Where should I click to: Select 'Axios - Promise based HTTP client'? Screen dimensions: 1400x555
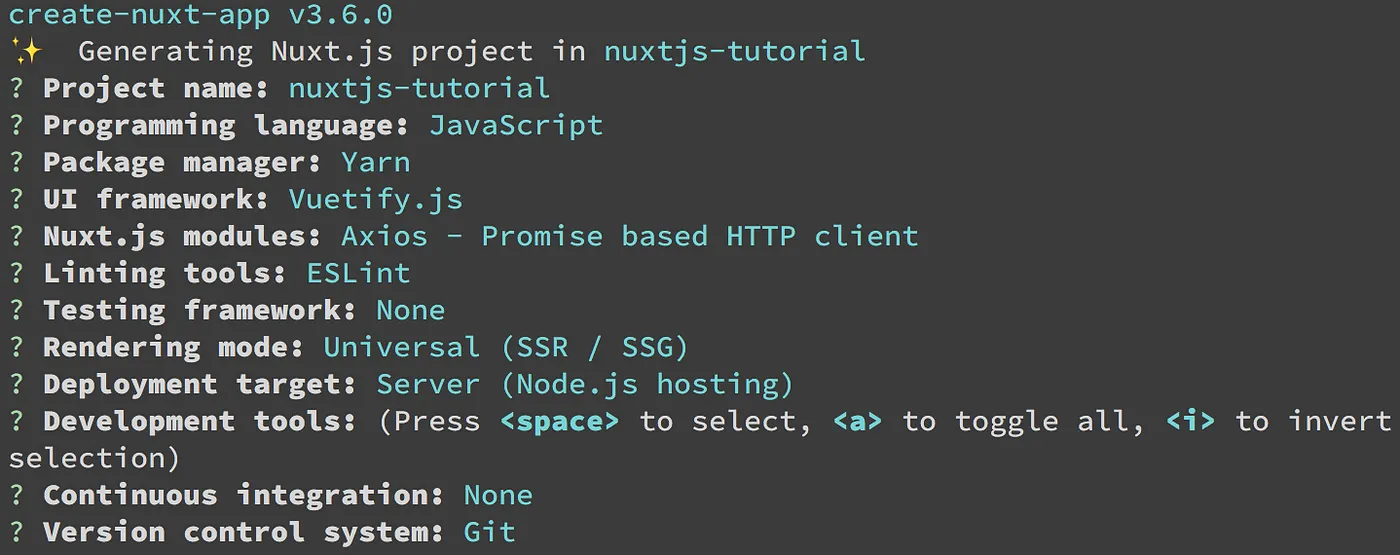[x=630, y=236]
